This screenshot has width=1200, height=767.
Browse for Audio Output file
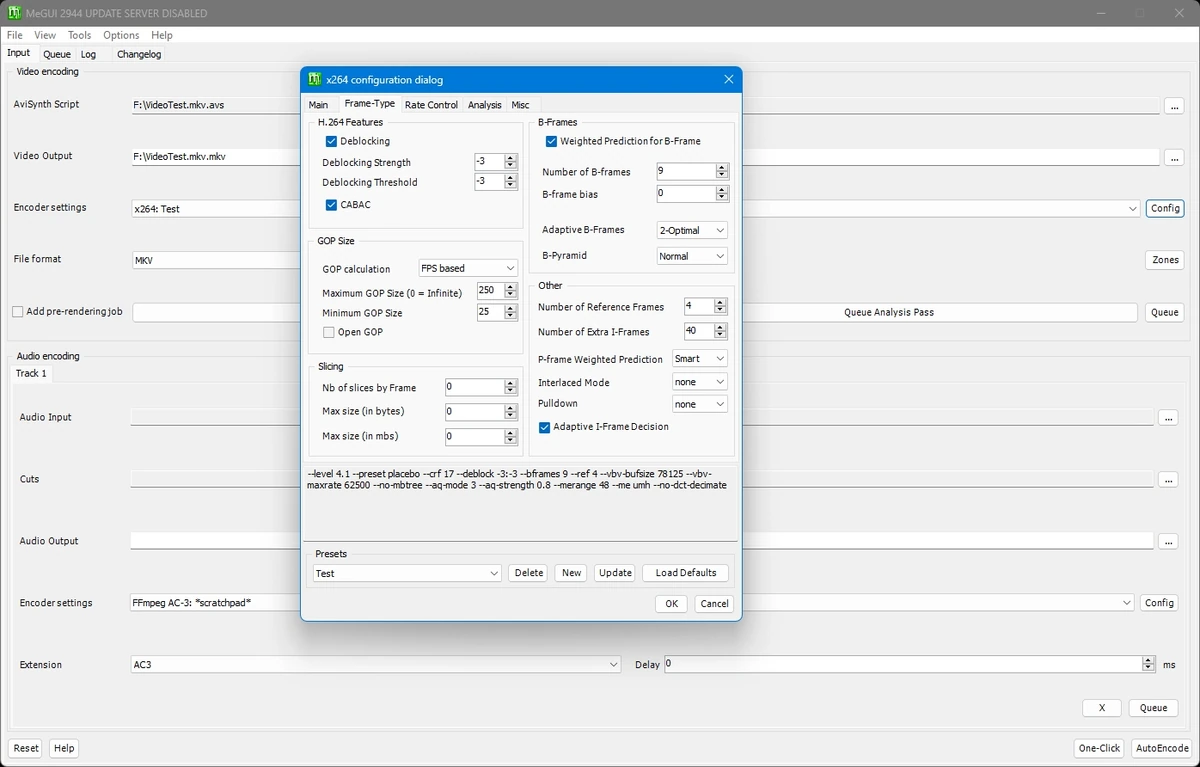1168,542
